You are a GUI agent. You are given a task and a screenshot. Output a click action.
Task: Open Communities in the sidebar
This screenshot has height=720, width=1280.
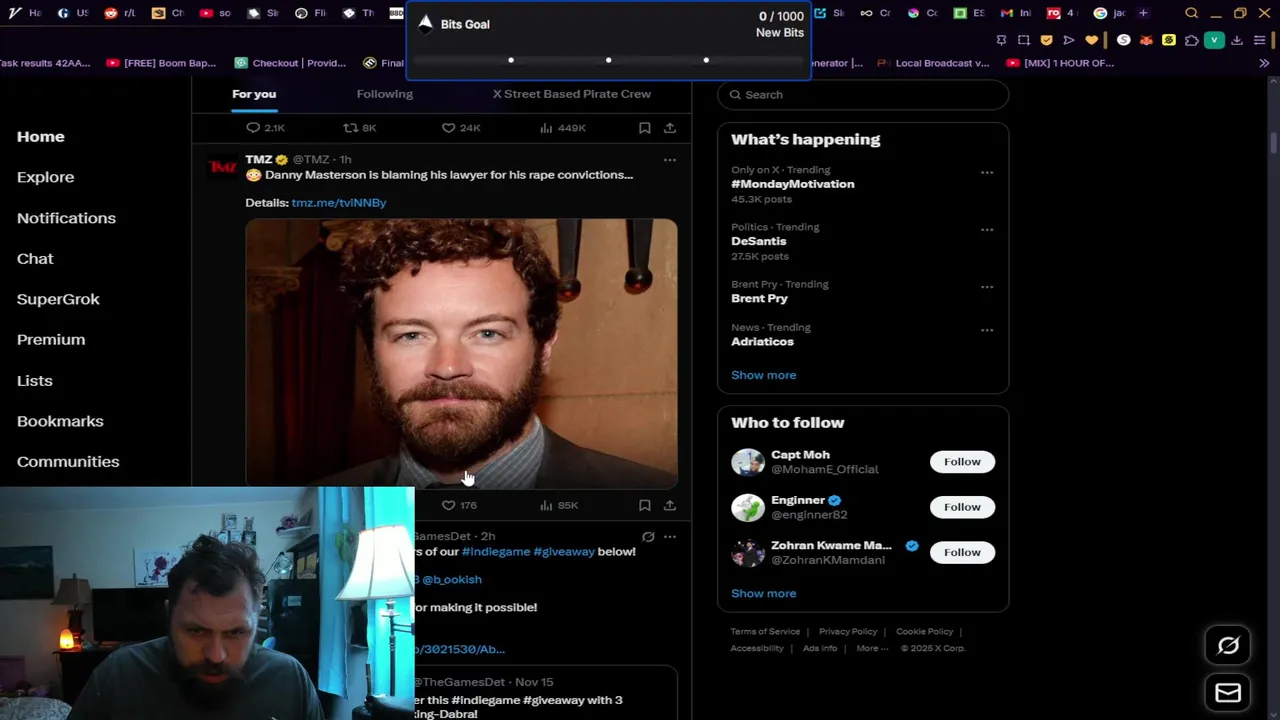coord(68,462)
